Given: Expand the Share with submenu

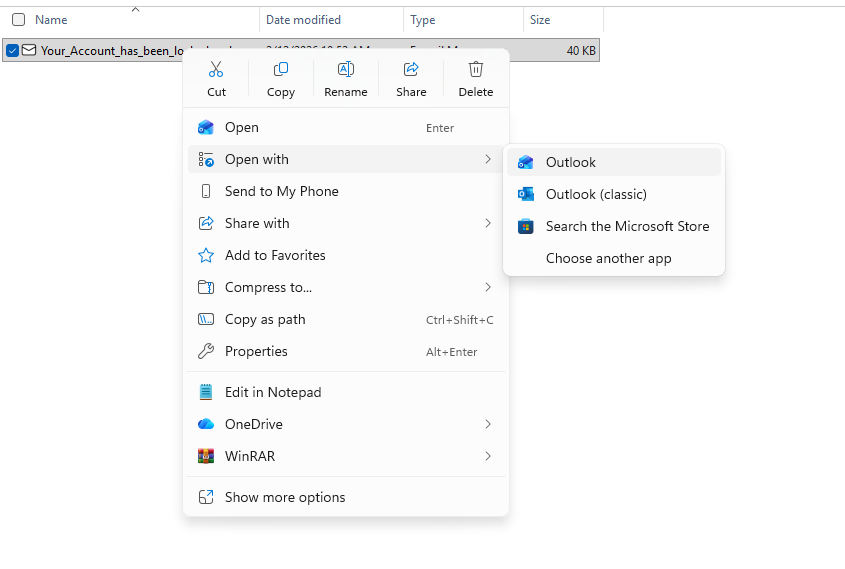Looking at the screenshot, I should pos(345,223).
